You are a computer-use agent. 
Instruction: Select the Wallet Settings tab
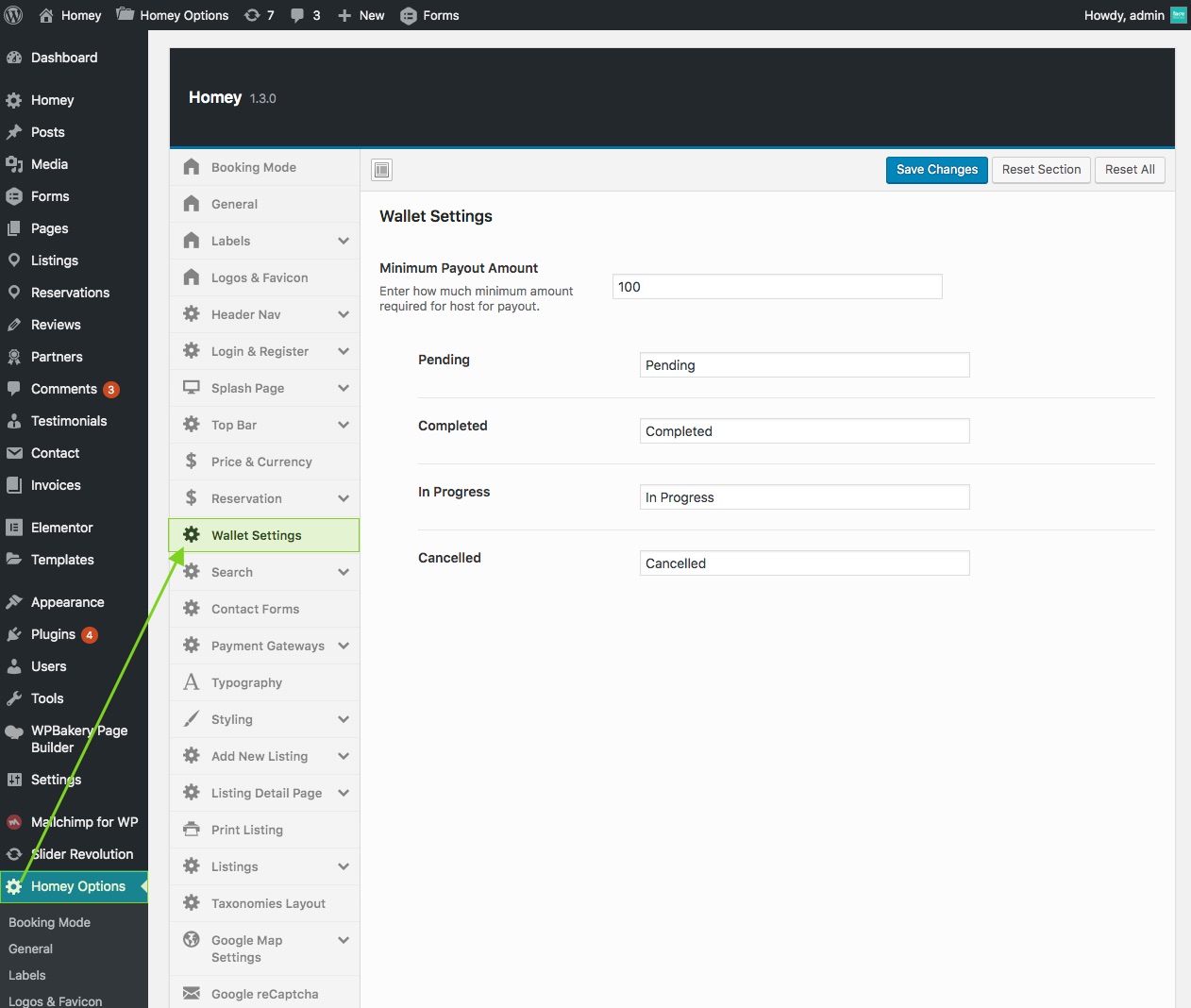(x=264, y=535)
